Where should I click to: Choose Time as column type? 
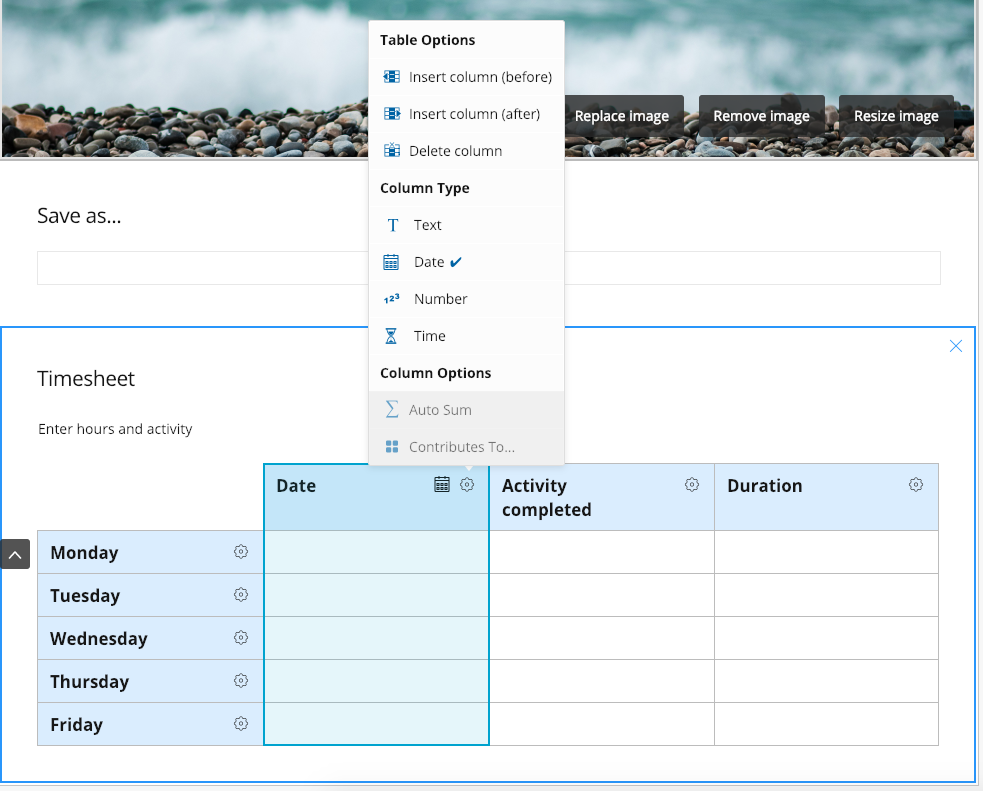coord(429,336)
